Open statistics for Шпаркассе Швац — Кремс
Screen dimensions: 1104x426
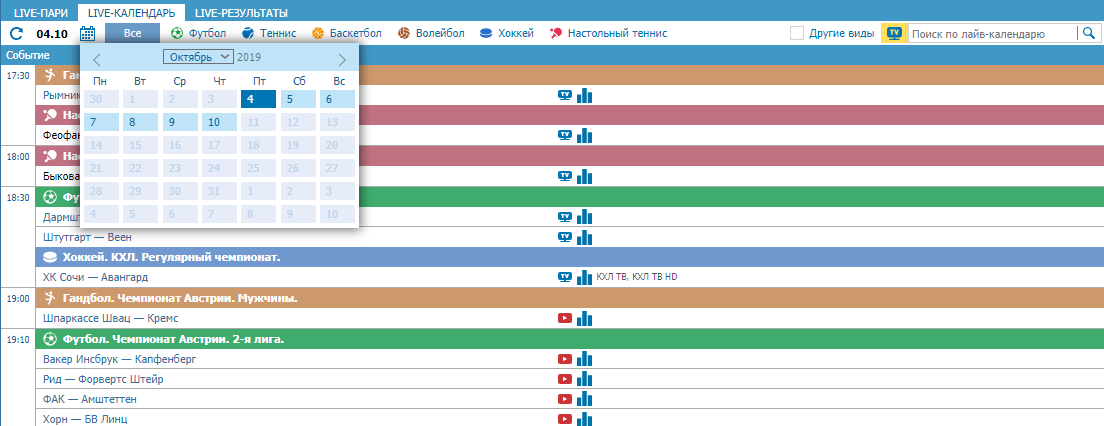(x=584, y=318)
